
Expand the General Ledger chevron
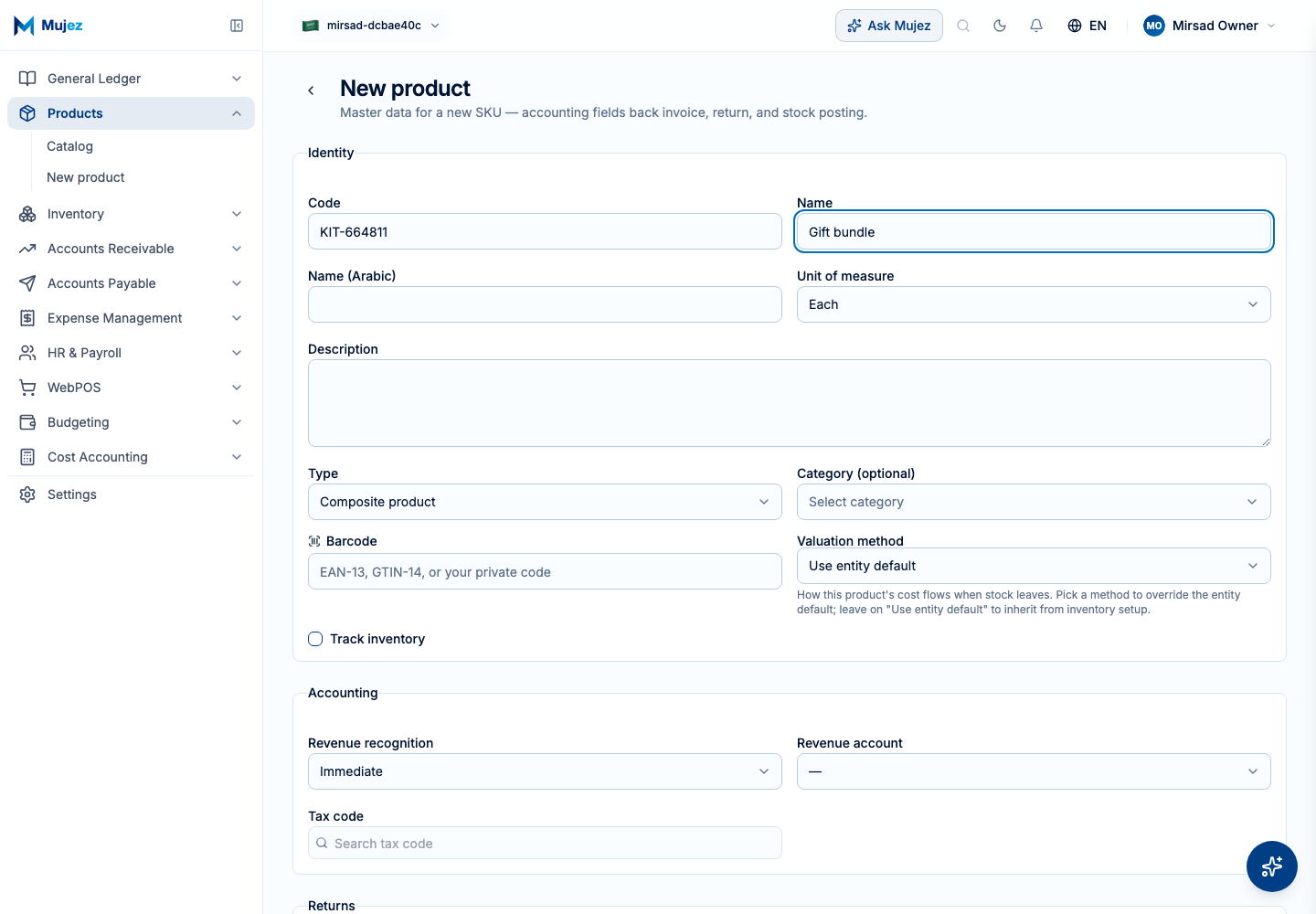click(237, 79)
